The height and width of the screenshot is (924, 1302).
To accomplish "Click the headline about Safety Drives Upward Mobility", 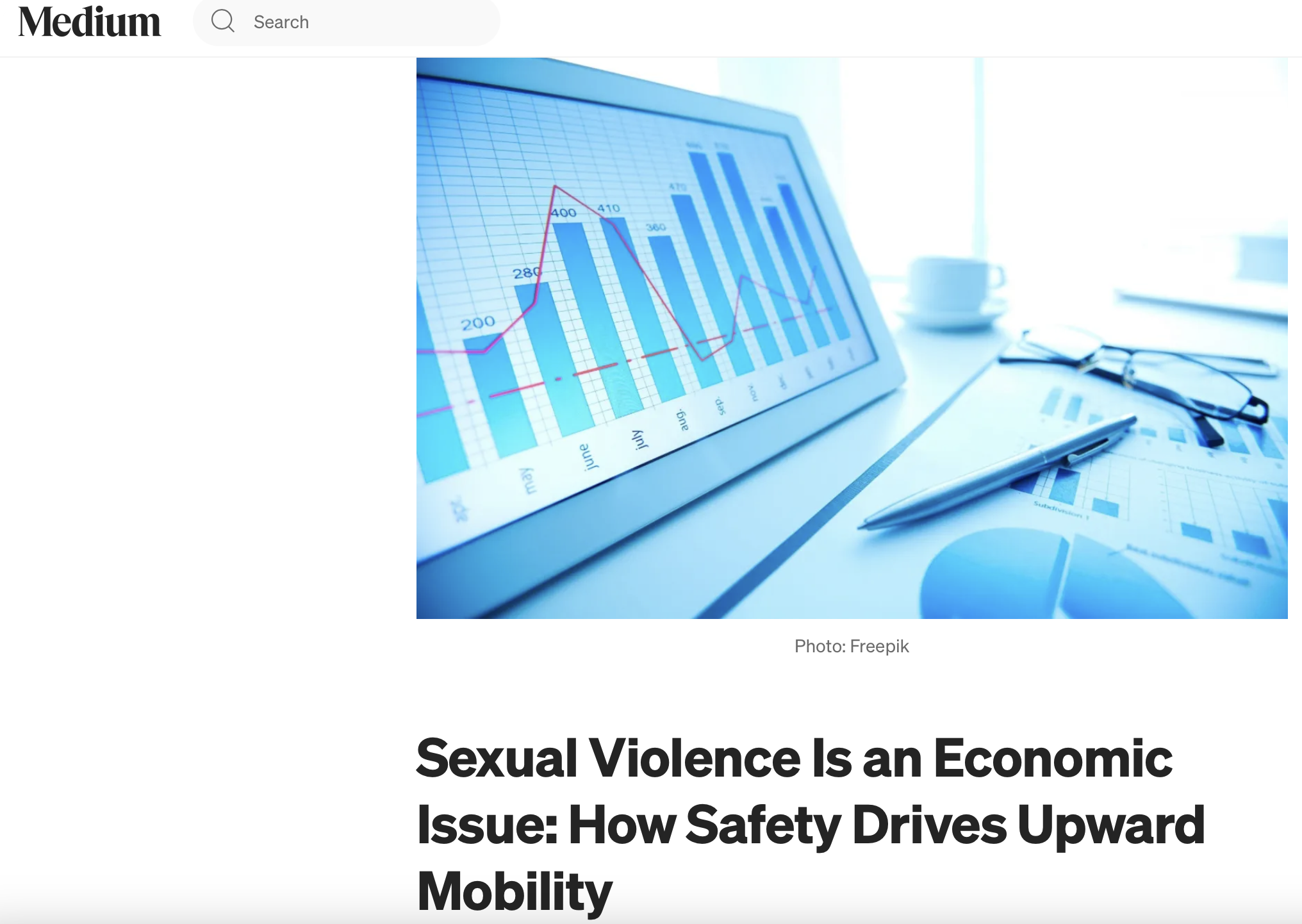I will [x=811, y=824].
